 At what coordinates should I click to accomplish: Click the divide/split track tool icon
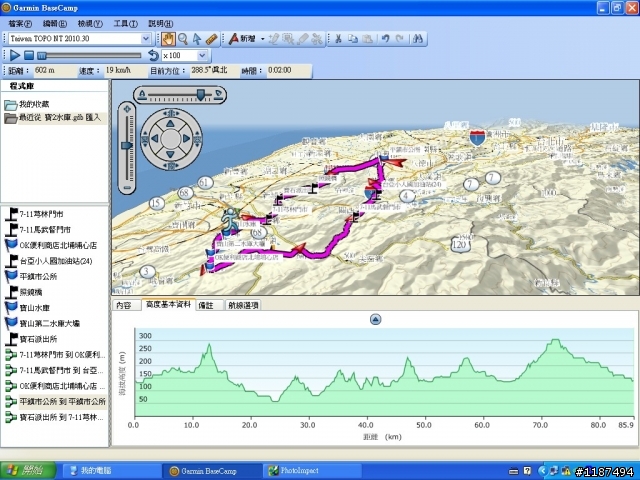(317, 39)
